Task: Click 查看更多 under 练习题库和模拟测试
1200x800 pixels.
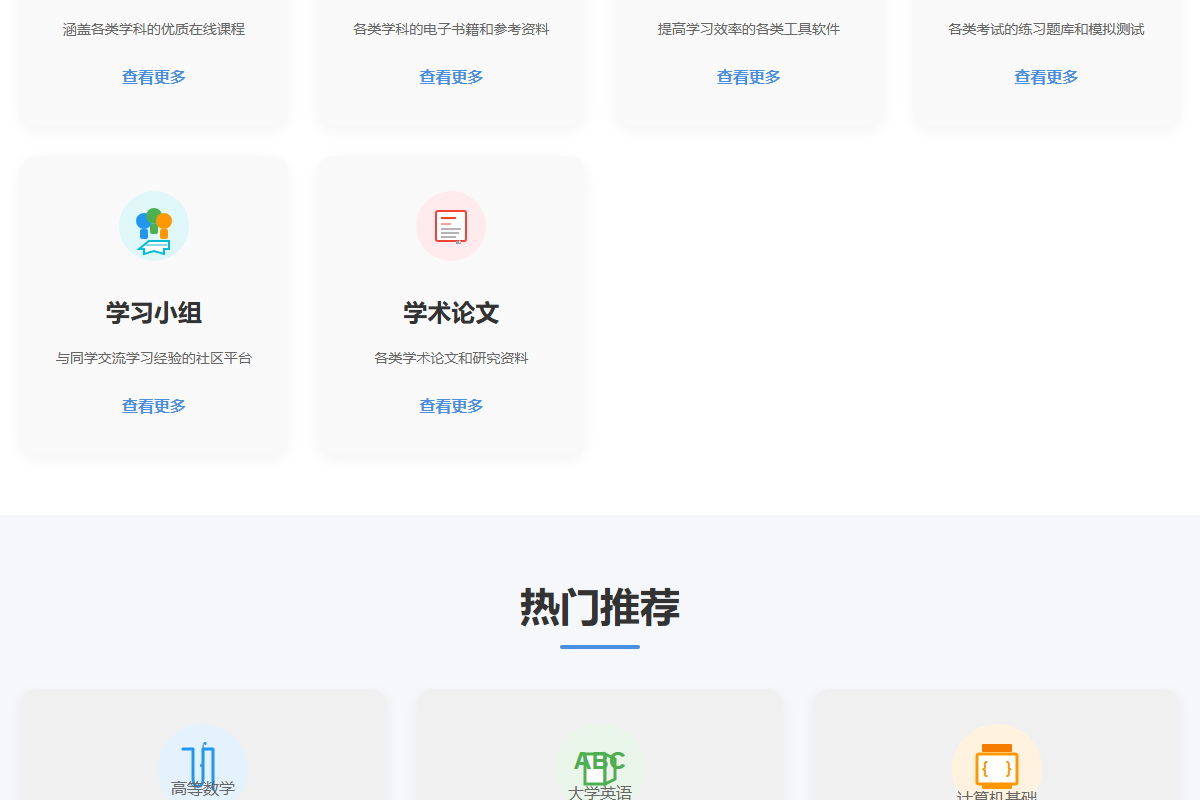Action: [1045, 76]
